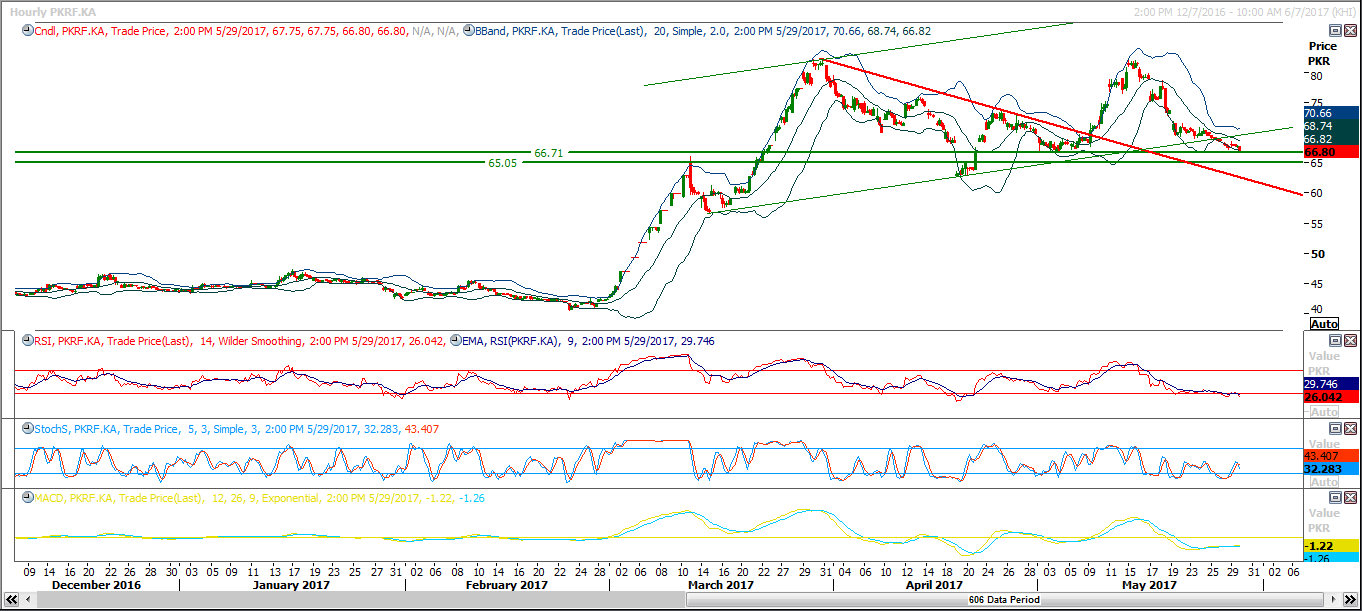Toggle Auto scaling on Stochastic pane
The width and height of the screenshot is (1362, 611).
coord(1324,482)
